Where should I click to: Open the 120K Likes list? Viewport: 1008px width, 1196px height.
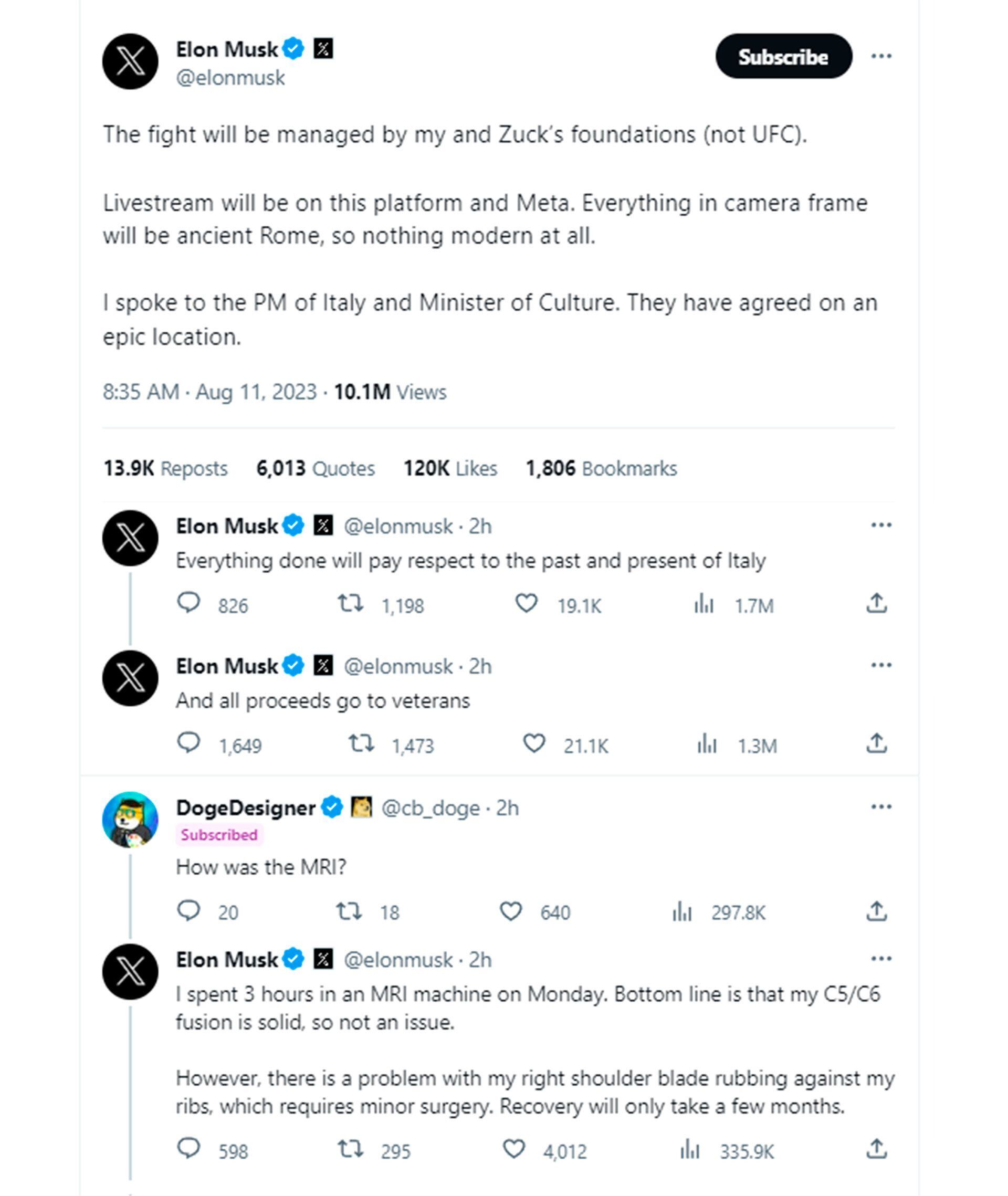point(450,468)
